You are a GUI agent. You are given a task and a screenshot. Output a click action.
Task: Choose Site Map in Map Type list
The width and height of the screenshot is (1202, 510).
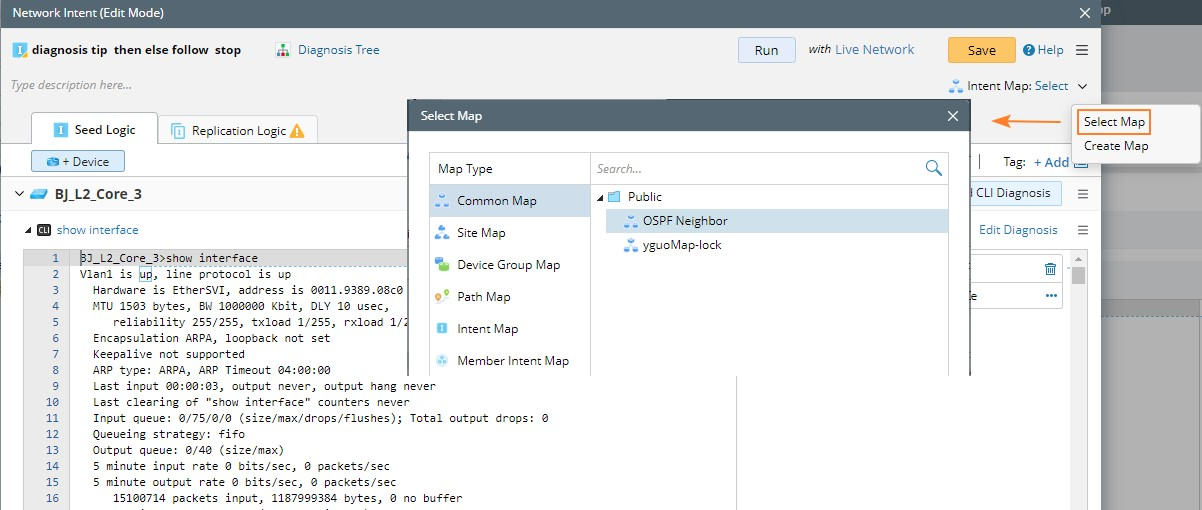(481, 233)
